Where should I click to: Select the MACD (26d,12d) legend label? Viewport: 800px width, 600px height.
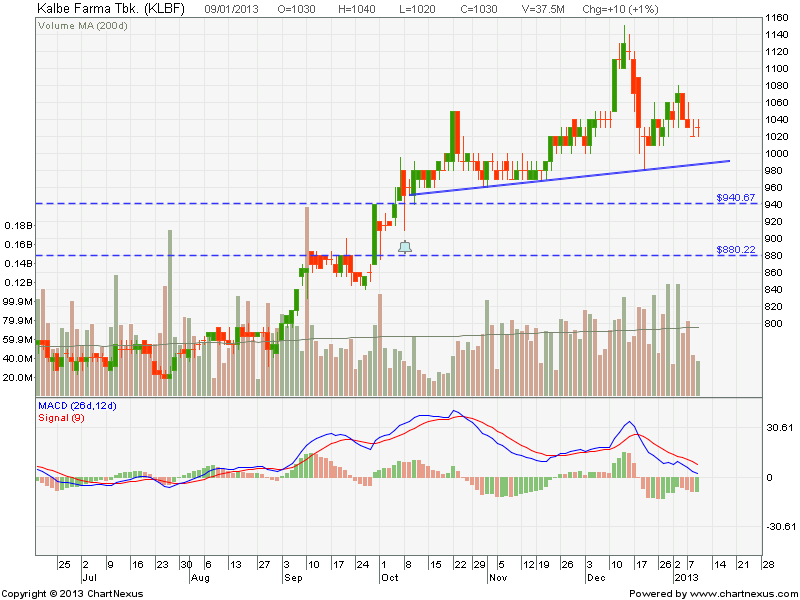pos(78,406)
